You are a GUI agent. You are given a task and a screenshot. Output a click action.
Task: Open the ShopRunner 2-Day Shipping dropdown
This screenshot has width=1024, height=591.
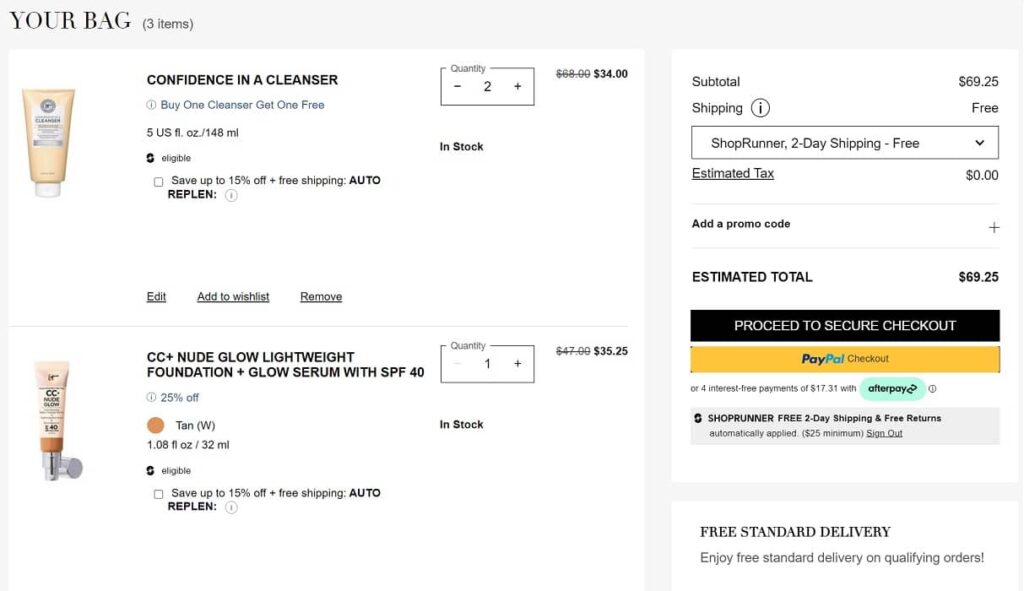click(x=844, y=143)
